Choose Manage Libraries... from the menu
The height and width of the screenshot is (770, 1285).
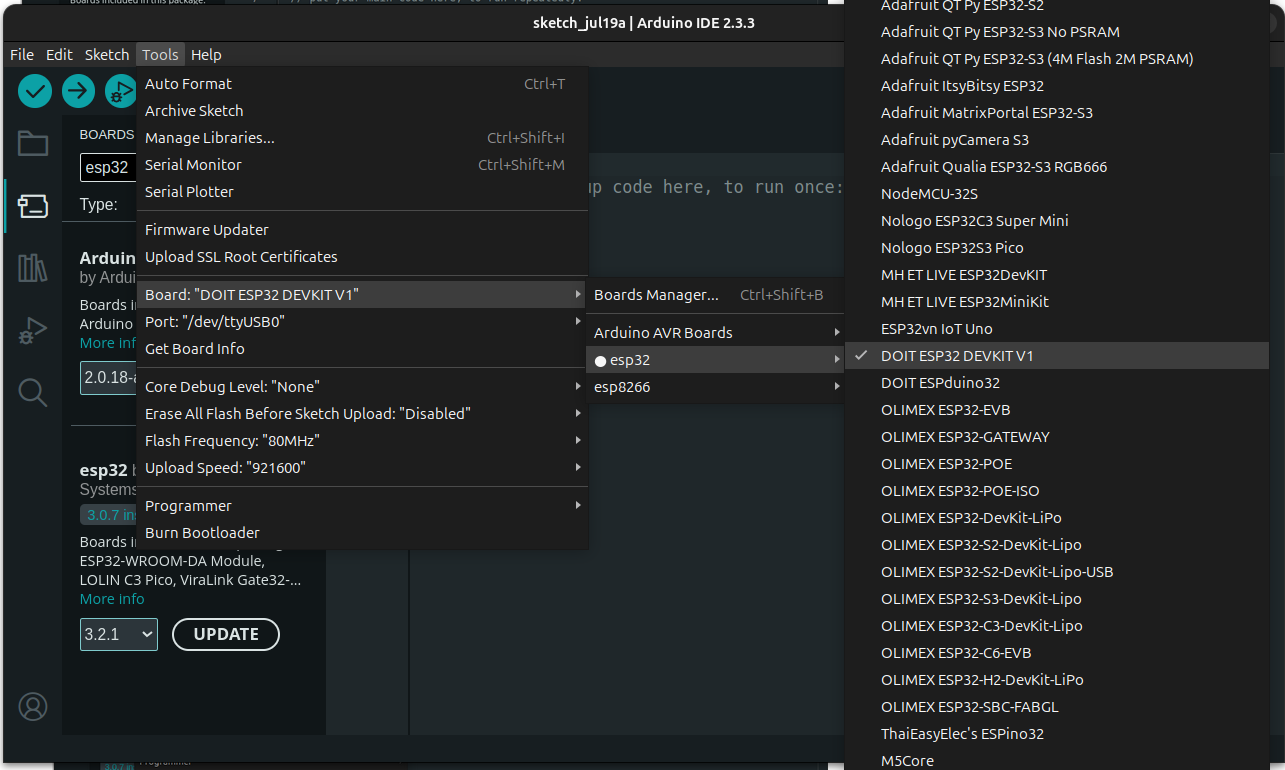(x=362, y=138)
